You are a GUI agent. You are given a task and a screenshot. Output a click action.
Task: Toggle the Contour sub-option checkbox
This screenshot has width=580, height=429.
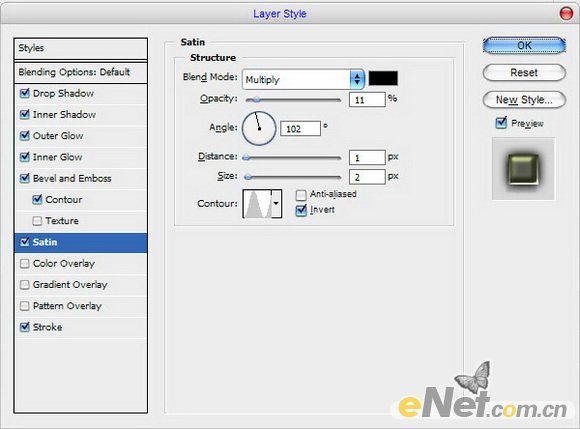click(x=37, y=199)
